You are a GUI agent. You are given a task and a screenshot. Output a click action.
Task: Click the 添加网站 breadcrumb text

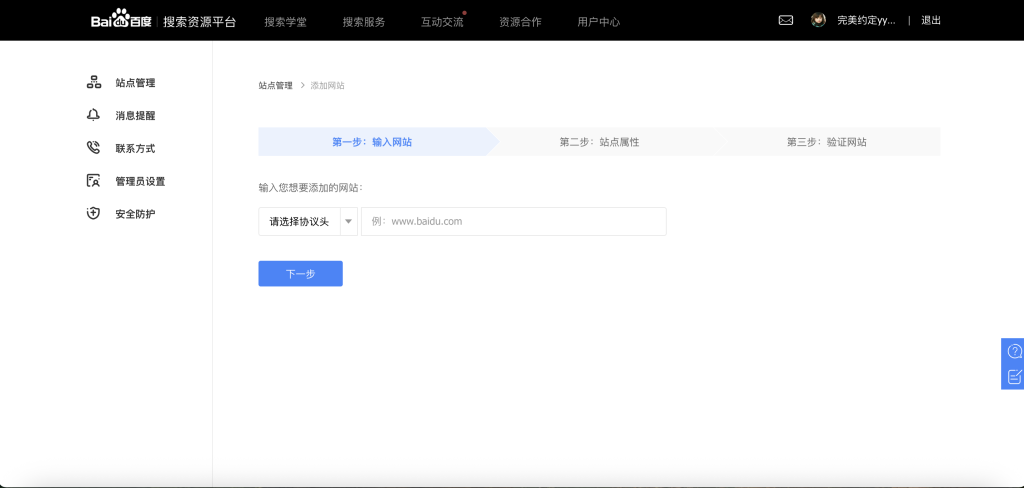tap(327, 86)
